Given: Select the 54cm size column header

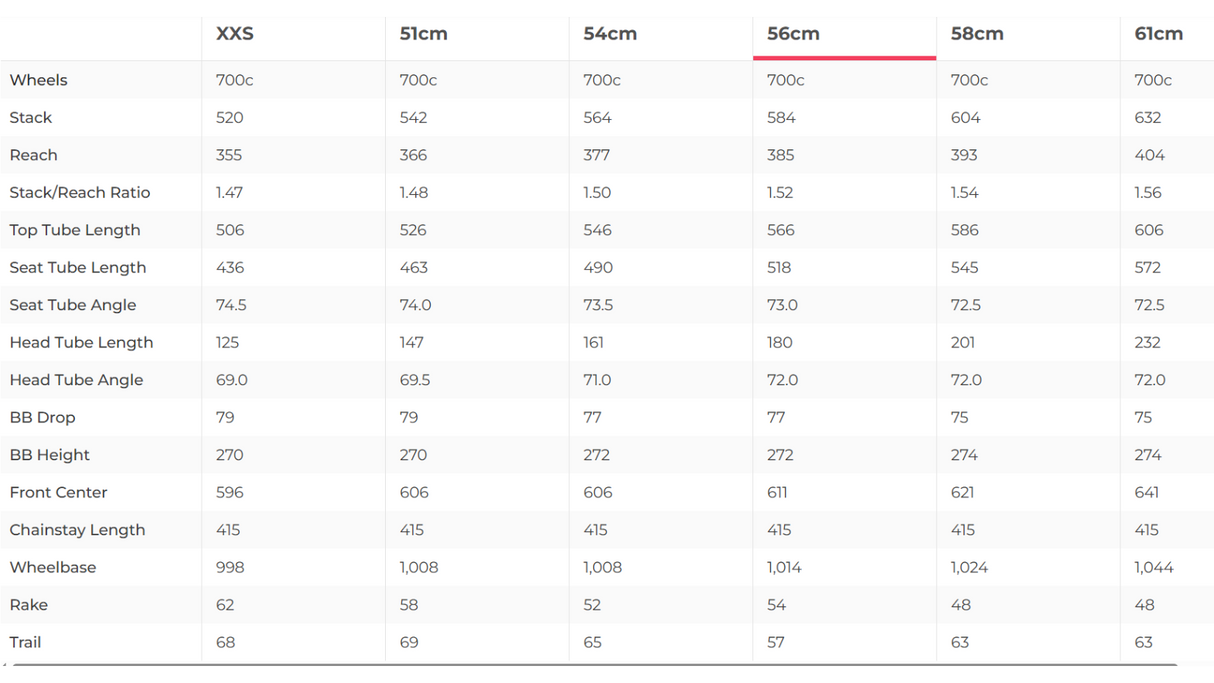Looking at the screenshot, I should [610, 34].
